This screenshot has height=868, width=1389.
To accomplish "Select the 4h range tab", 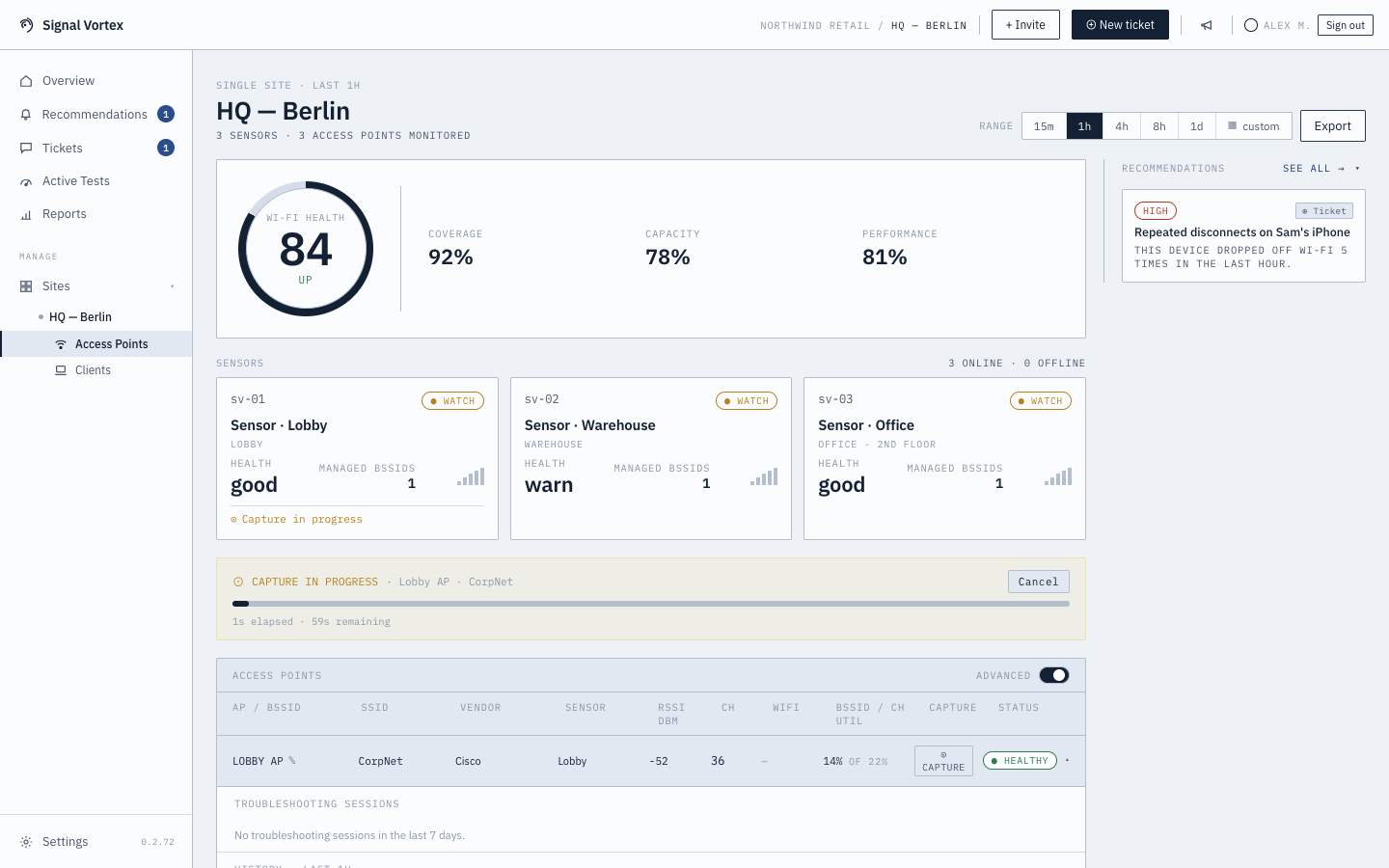I will click(x=1122, y=126).
